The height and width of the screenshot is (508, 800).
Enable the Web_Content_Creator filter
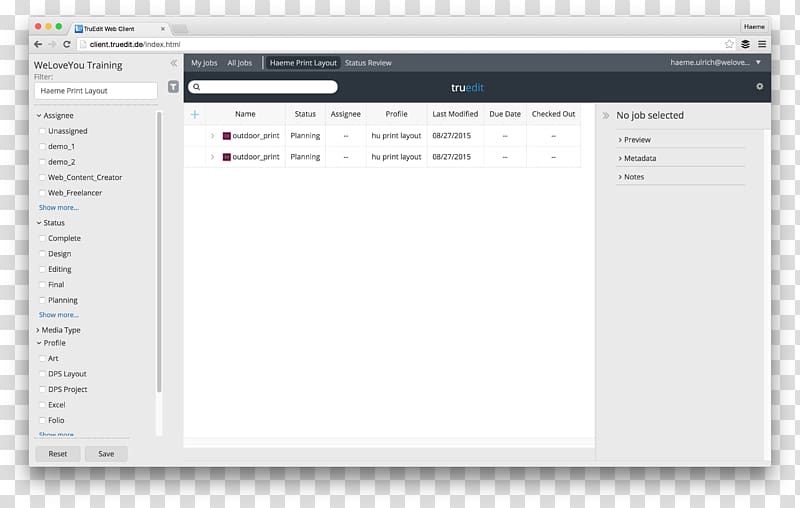click(x=42, y=177)
